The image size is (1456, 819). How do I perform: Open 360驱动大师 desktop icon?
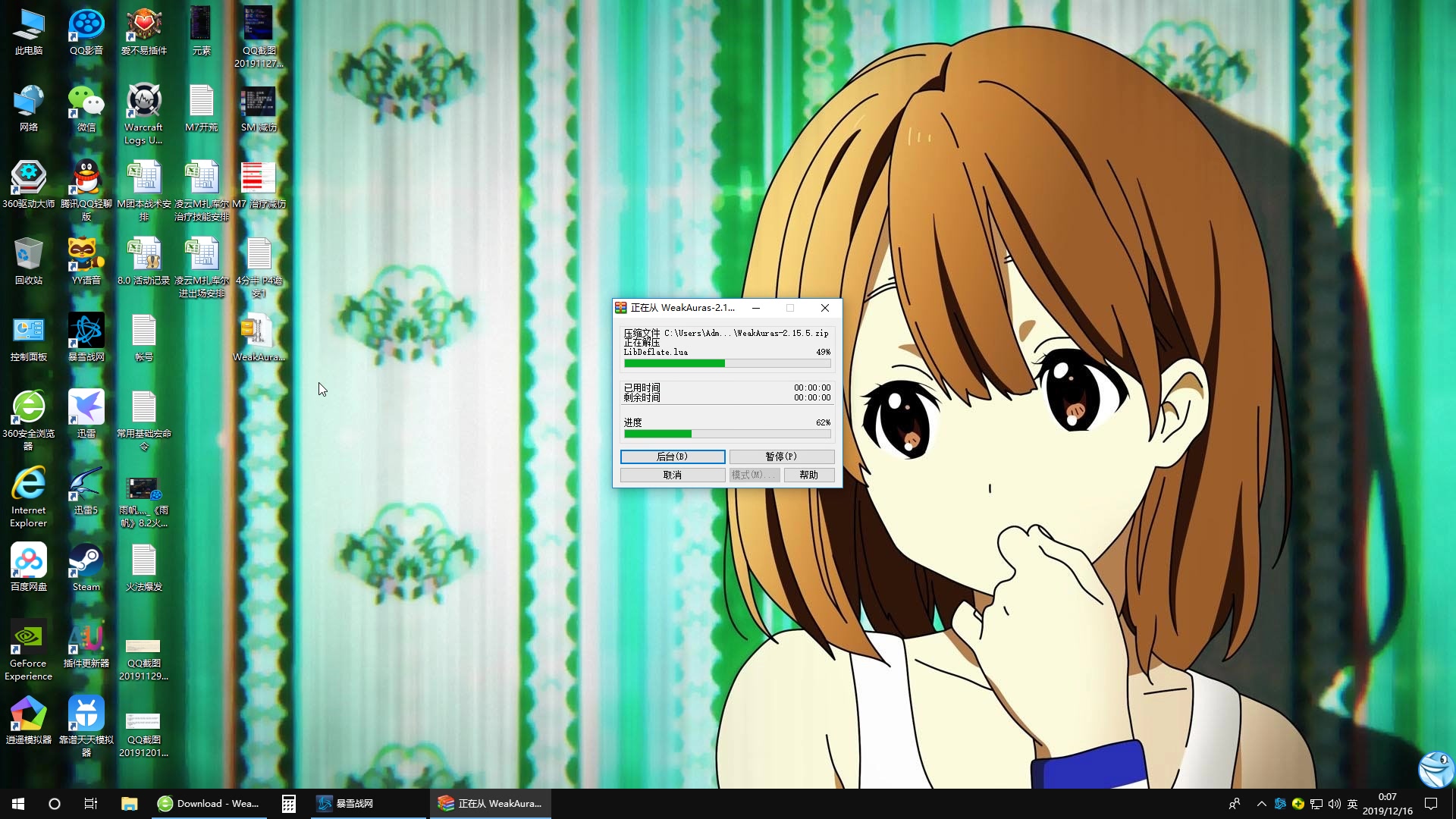tap(29, 185)
